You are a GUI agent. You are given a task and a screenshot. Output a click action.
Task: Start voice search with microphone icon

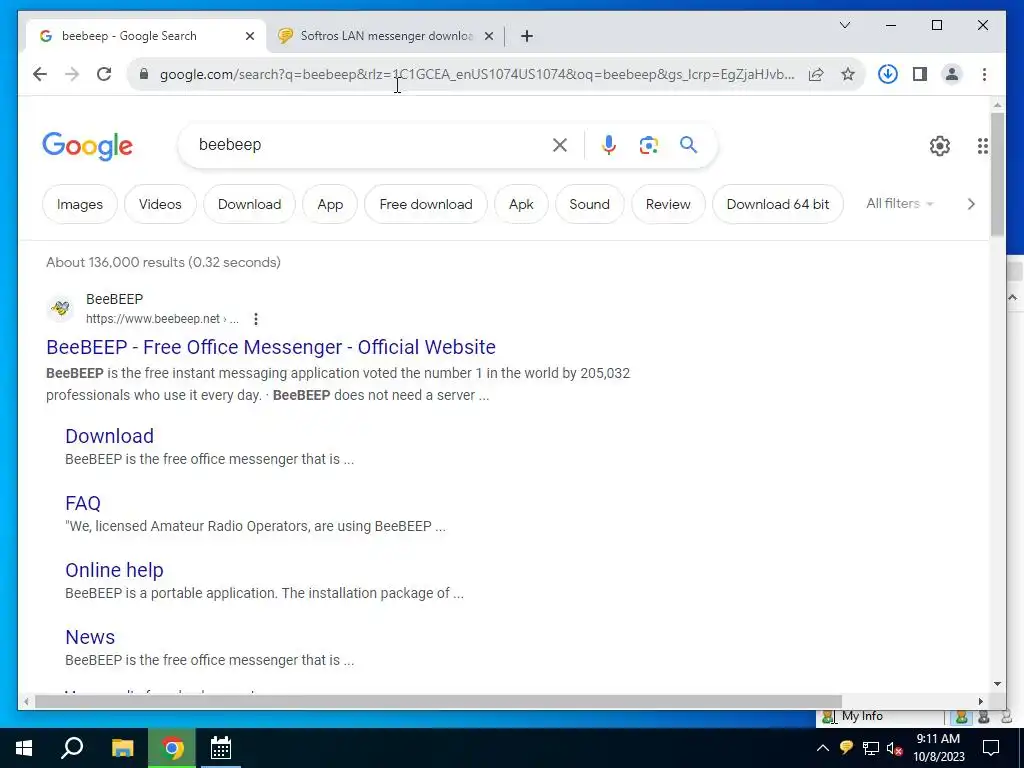pos(609,145)
